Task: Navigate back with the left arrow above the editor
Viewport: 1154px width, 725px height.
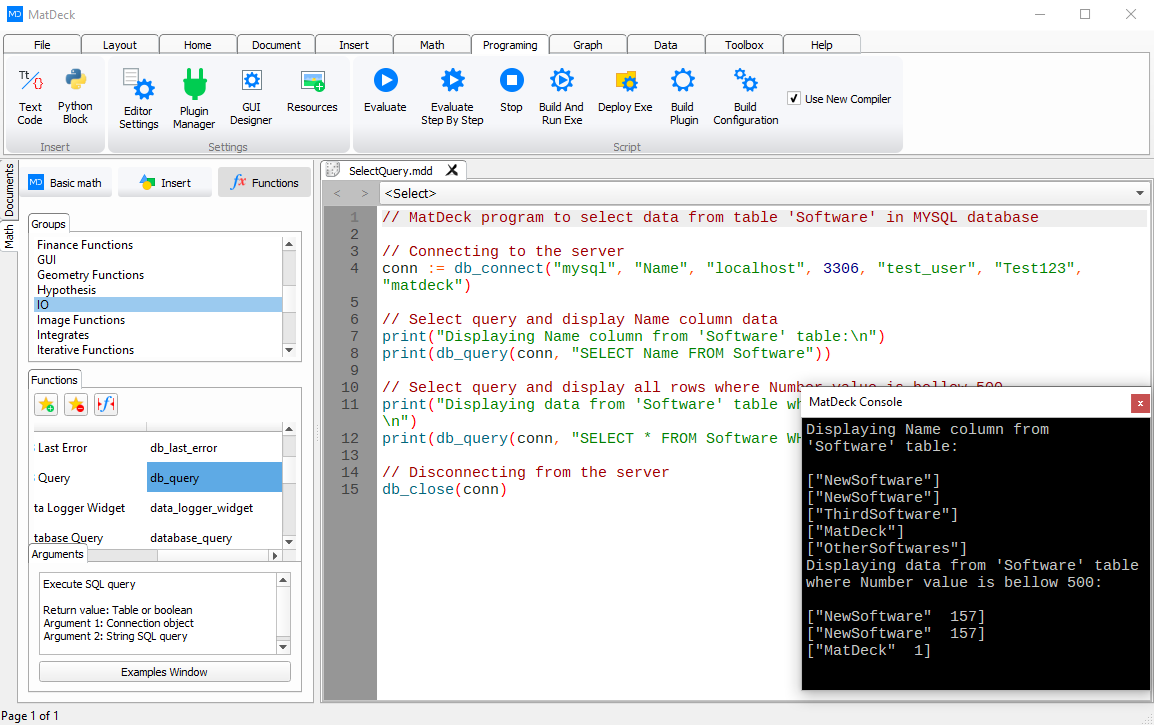Action: click(337, 194)
